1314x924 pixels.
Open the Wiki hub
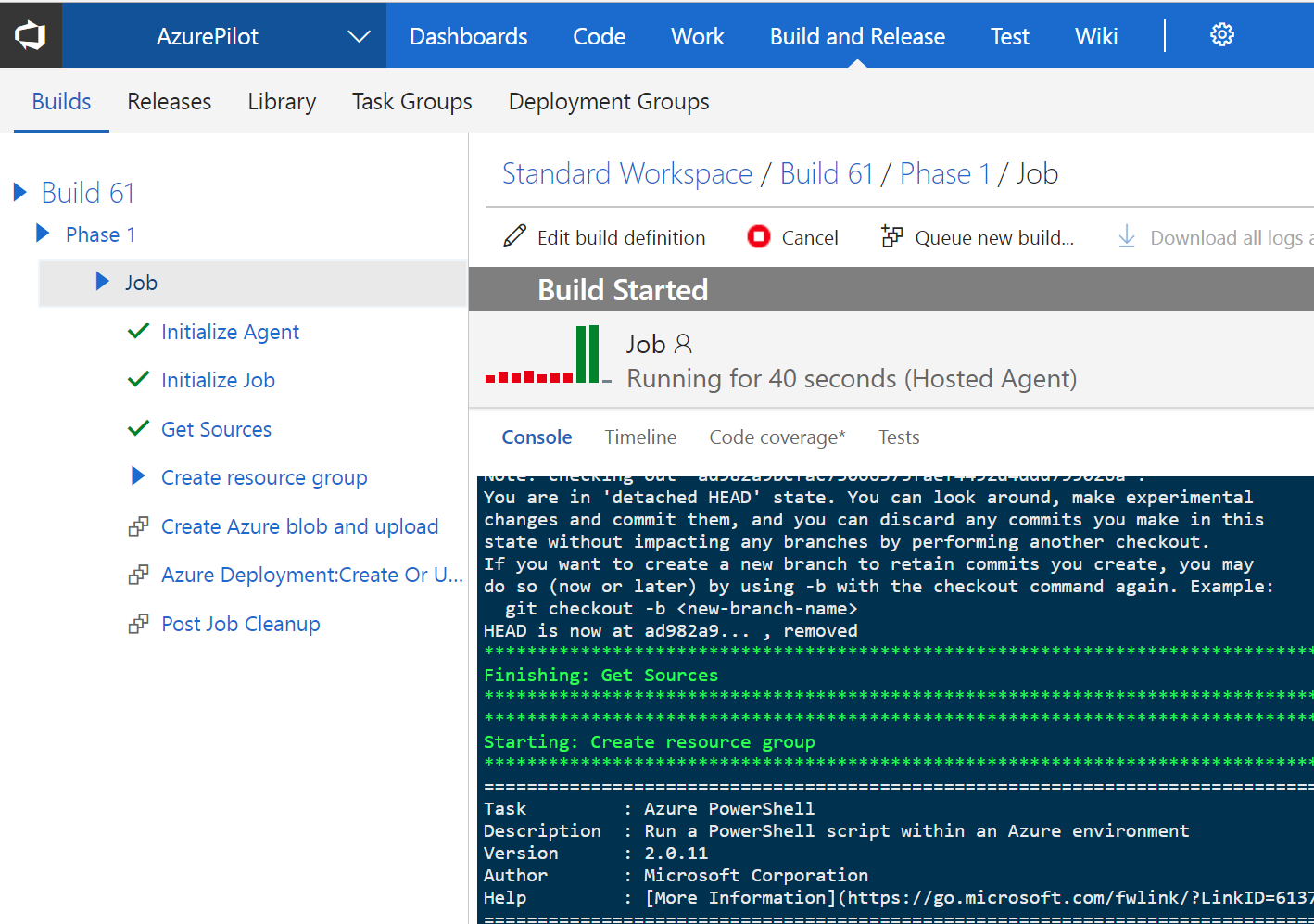1096,36
